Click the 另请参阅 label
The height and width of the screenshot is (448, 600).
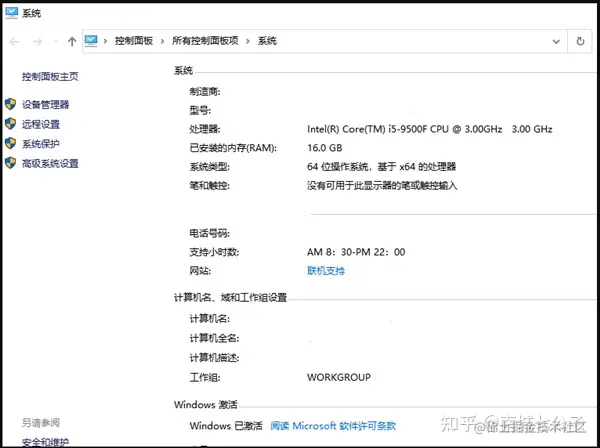41,423
